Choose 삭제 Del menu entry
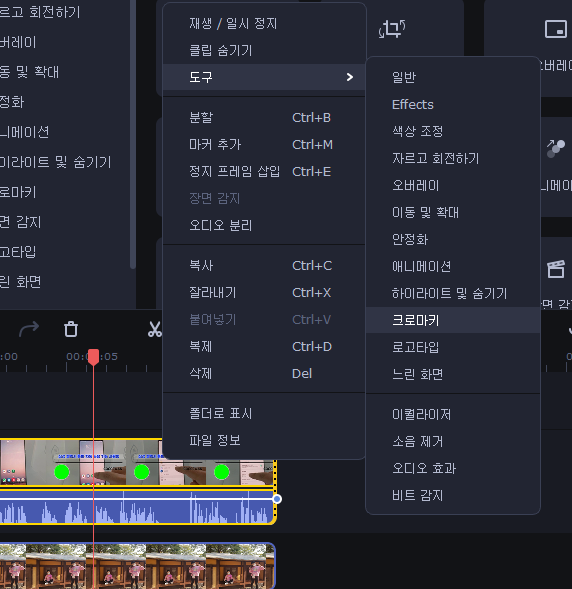The width and height of the screenshot is (572, 589). [264, 373]
